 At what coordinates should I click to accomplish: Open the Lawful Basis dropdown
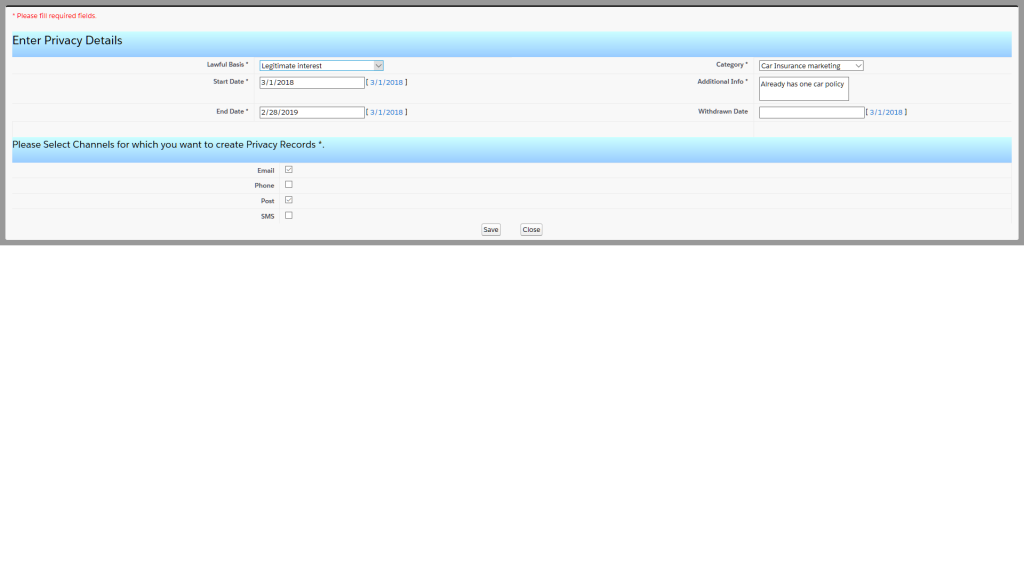[321, 66]
